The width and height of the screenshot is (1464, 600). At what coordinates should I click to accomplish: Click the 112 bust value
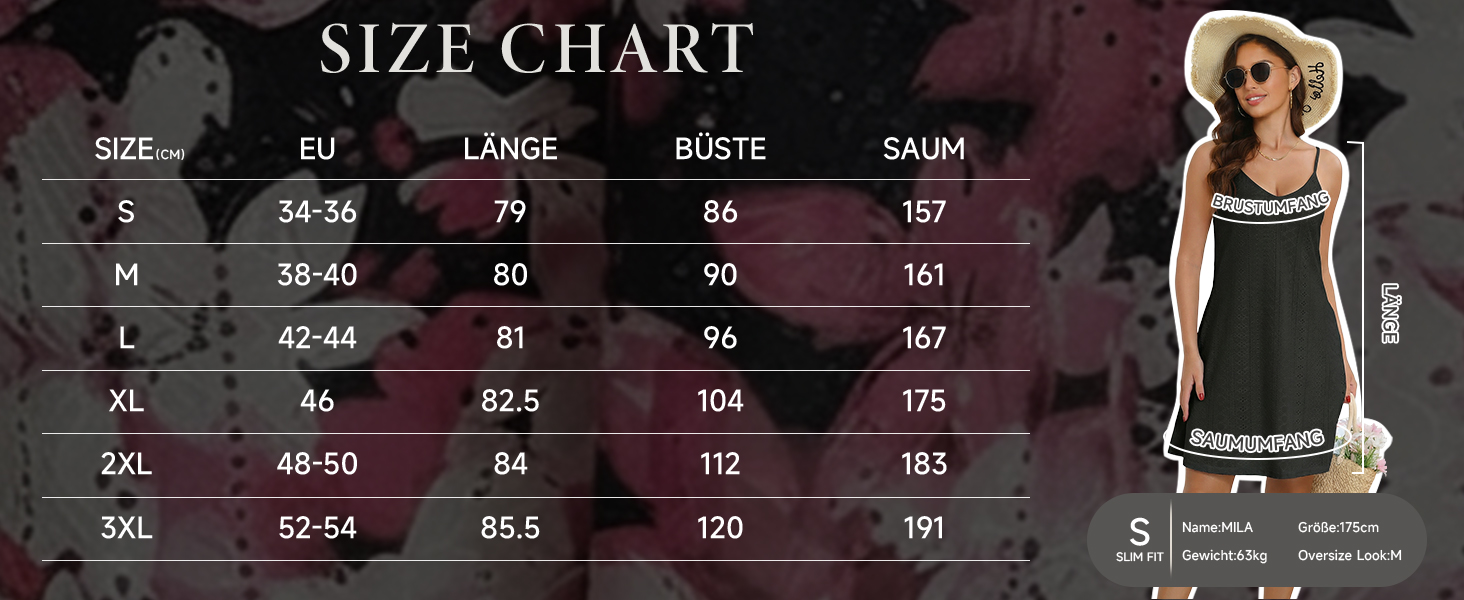(720, 464)
